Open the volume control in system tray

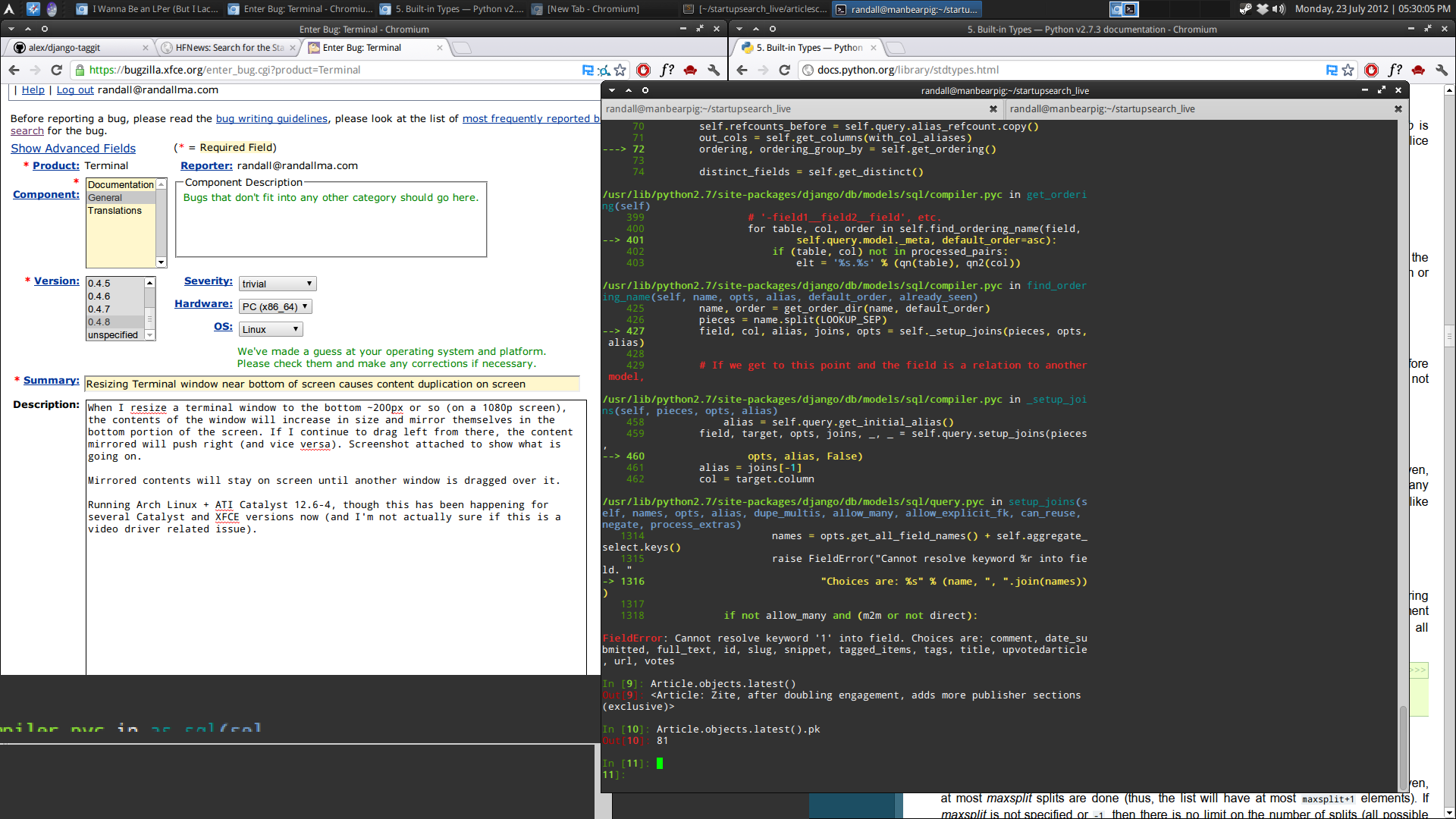click(x=1279, y=9)
